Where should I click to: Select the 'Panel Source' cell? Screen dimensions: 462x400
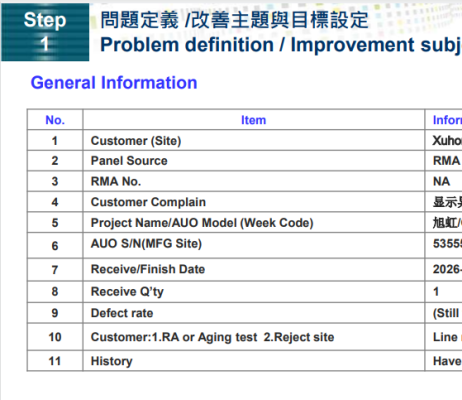(254, 161)
